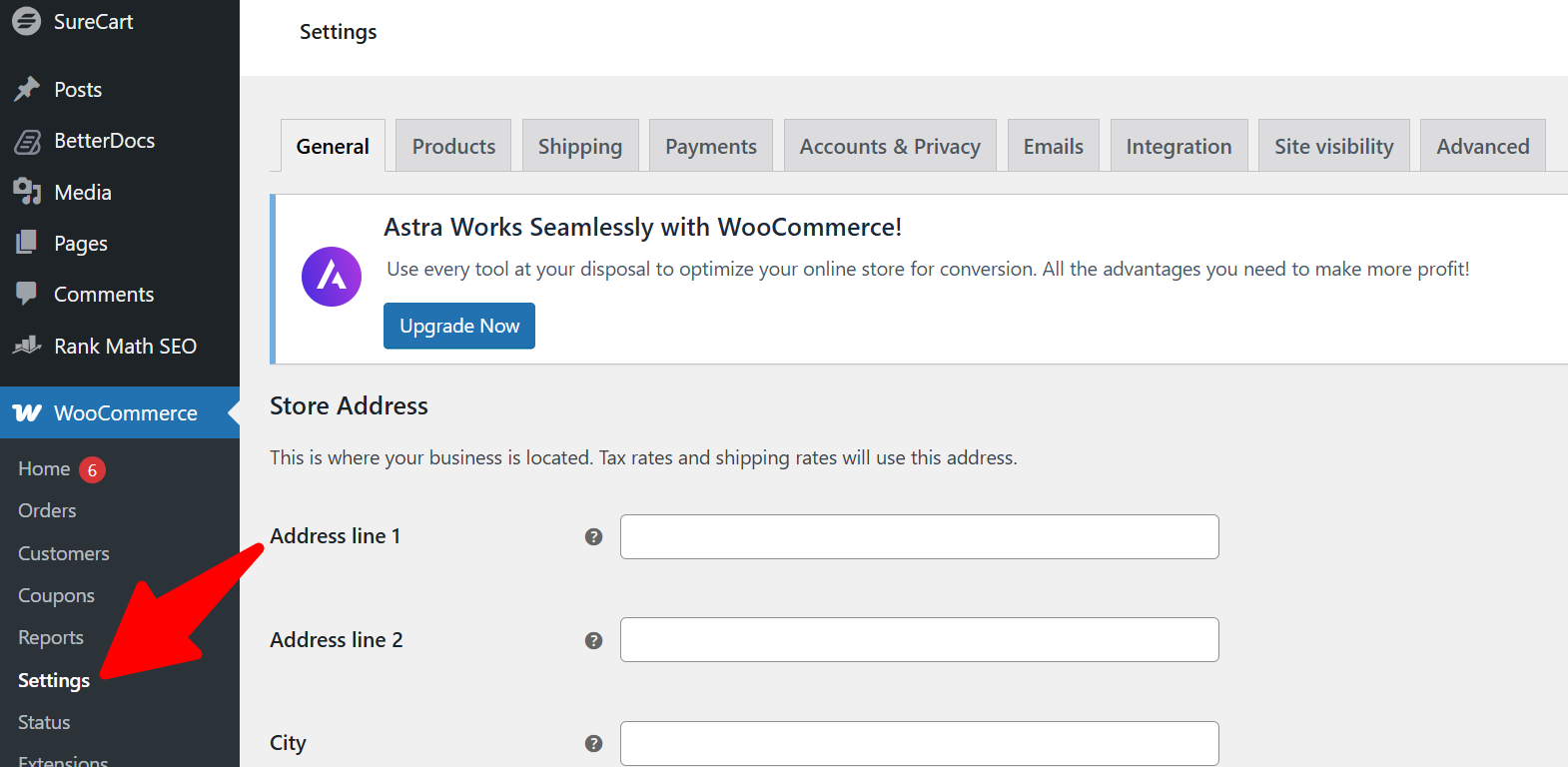Switch to the Products tab
Viewport: 1568px width, 767px height.
click(453, 146)
